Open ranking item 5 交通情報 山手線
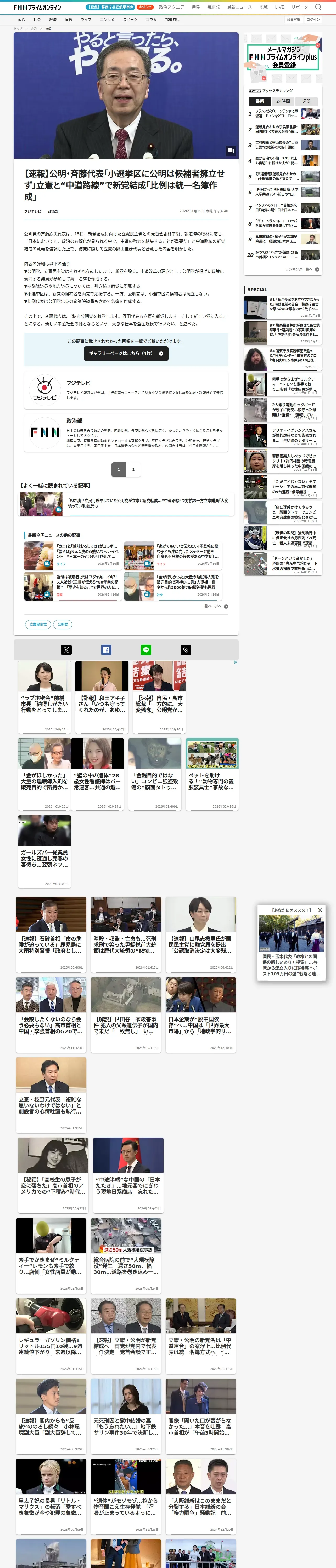The image size is (336, 1568). tap(283, 176)
